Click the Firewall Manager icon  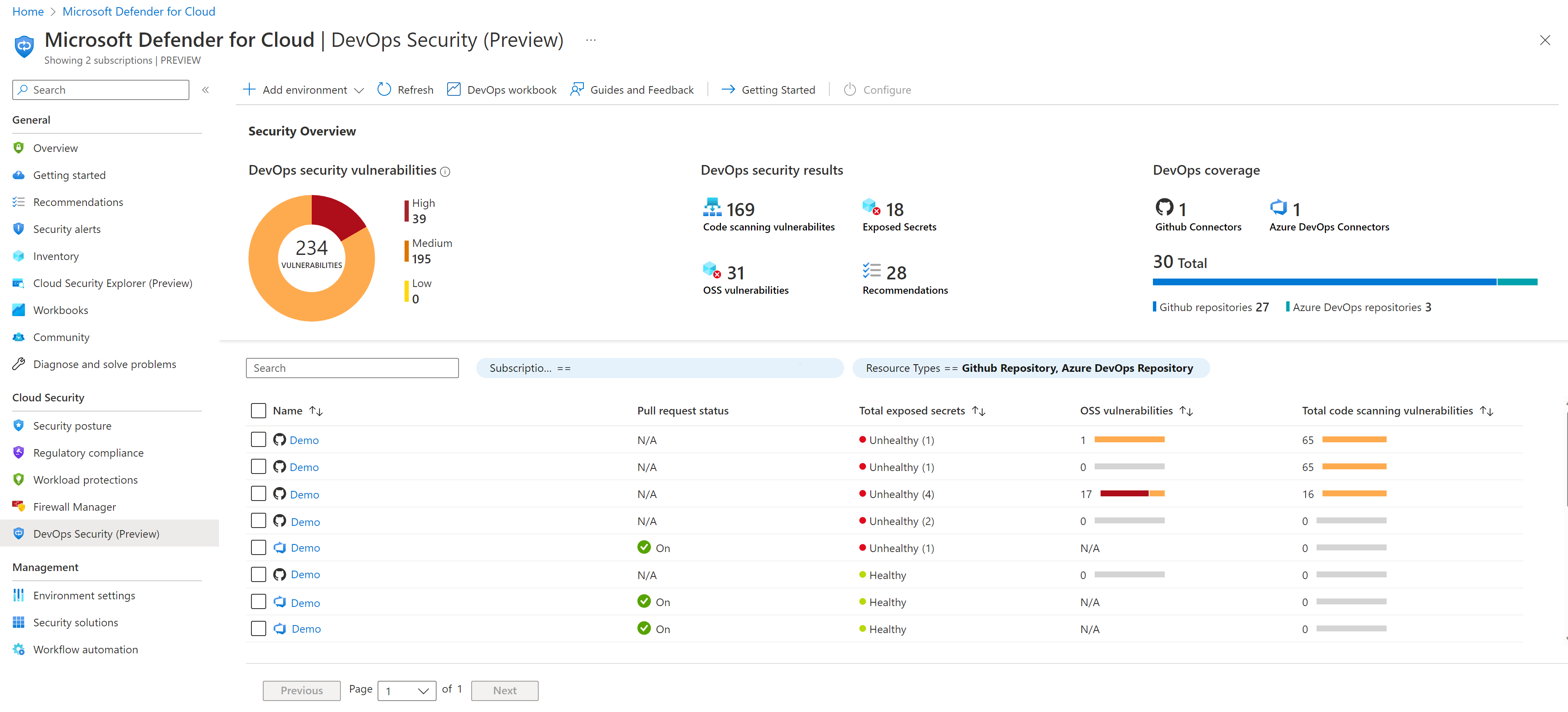pyautogui.click(x=19, y=507)
